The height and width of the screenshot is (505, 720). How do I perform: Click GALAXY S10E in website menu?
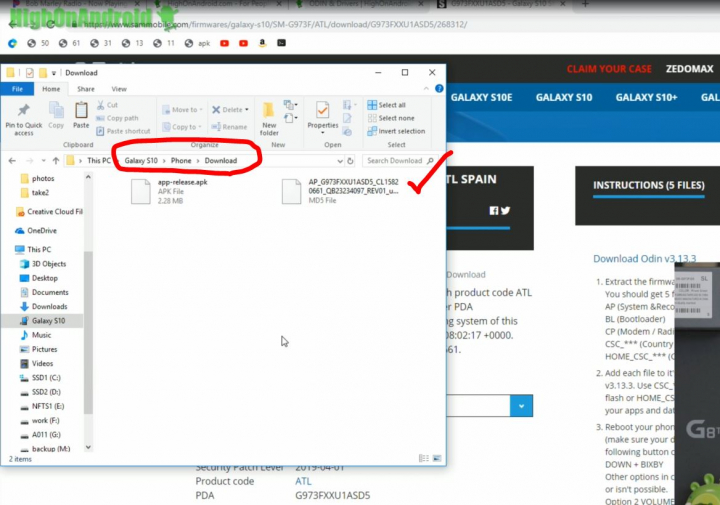[x=481, y=97]
